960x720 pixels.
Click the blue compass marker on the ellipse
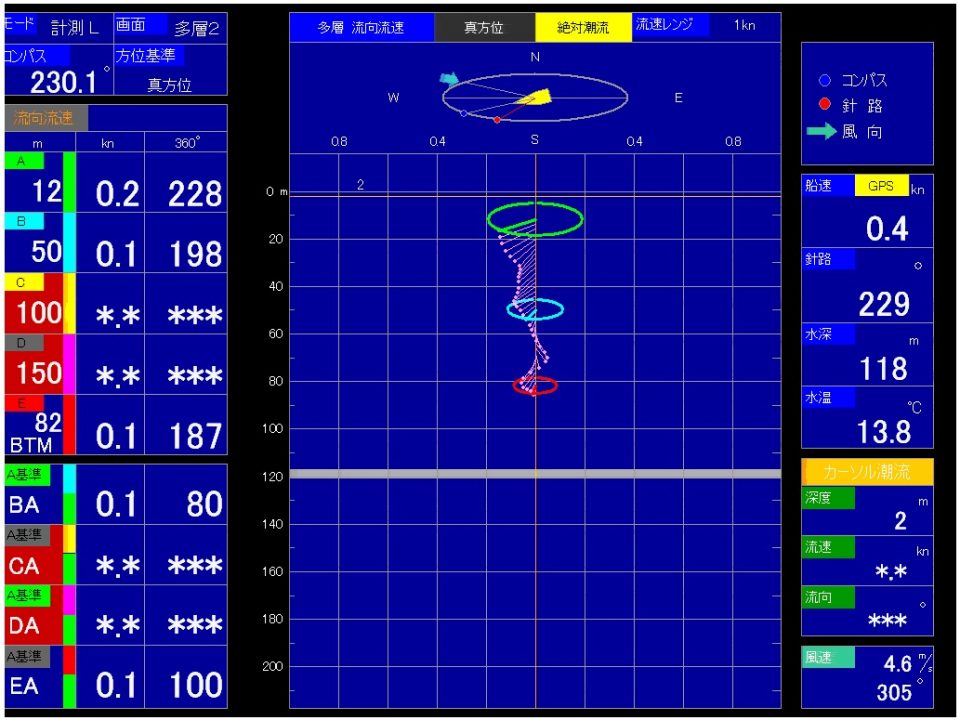[x=463, y=113]
